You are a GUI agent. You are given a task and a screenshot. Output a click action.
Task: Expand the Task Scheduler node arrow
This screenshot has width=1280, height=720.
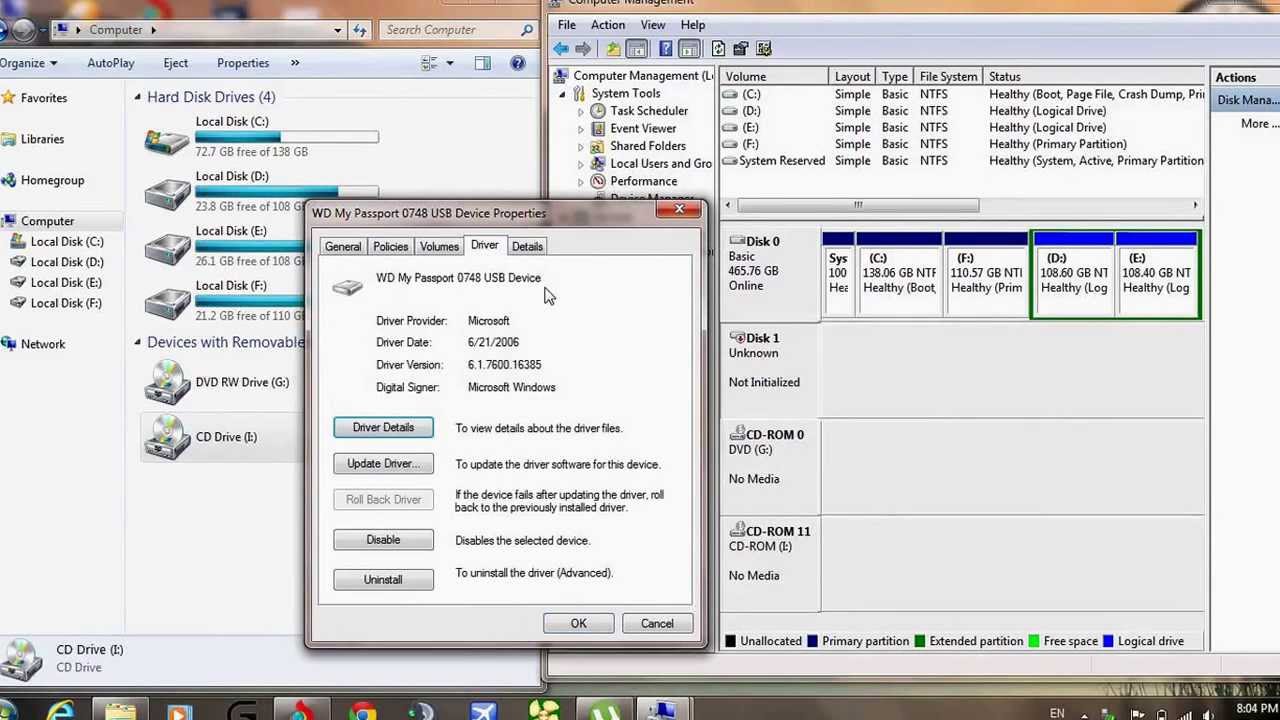(x=580, y=112)
